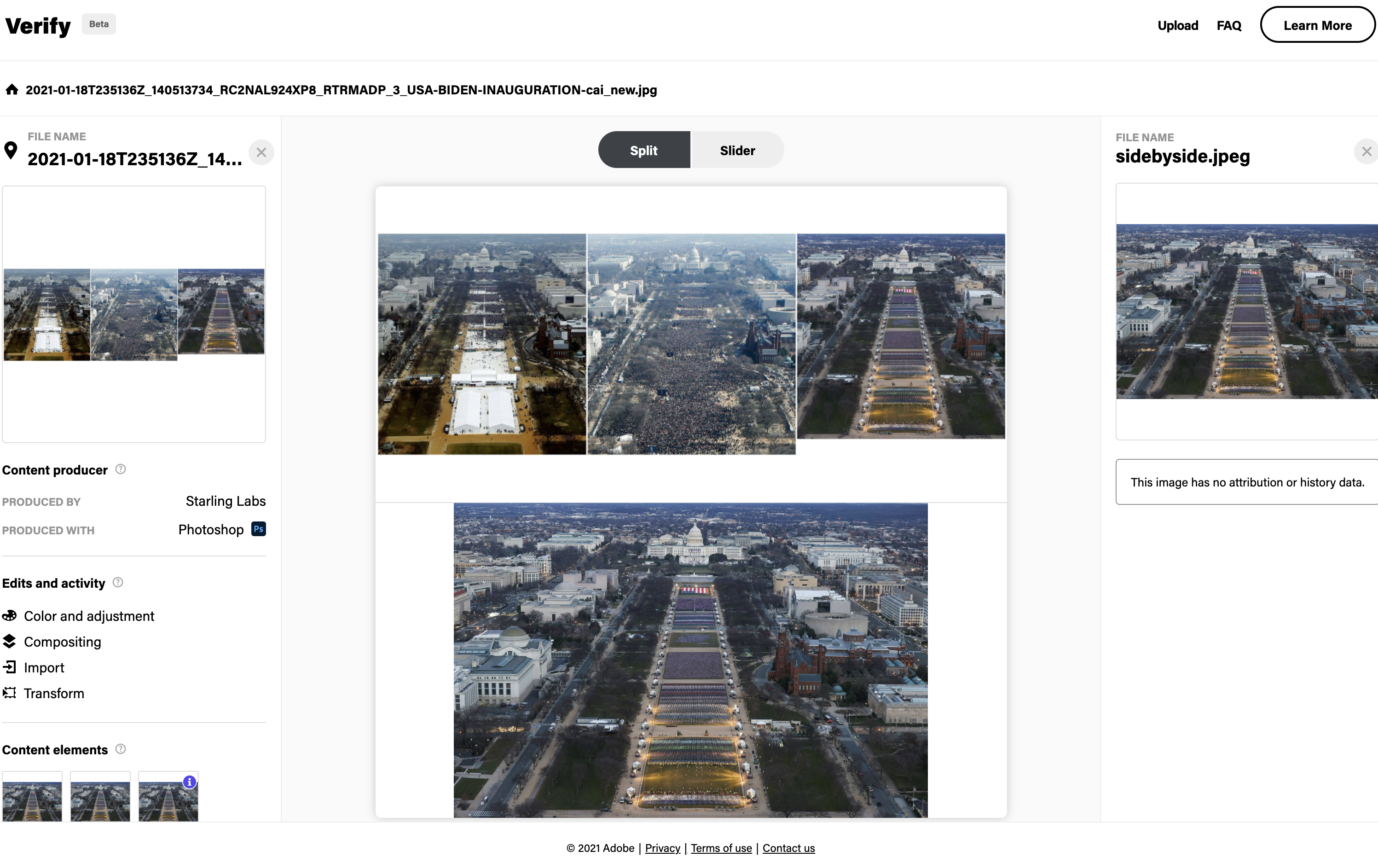This screenshot has height=868, width=1378.
Task: Close the sidebyside.jpeg panel
Action: [x=1366, y=151]
